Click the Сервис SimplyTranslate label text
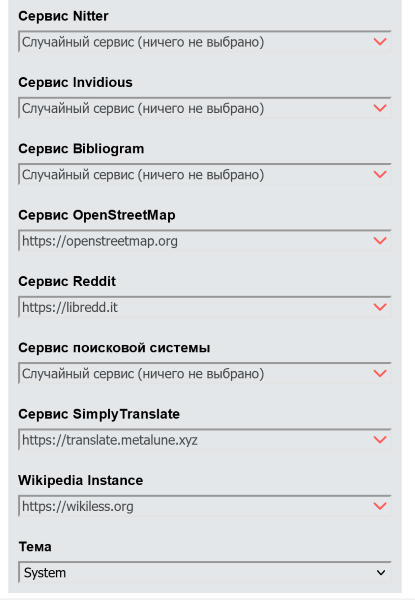 tap(99, 414)
